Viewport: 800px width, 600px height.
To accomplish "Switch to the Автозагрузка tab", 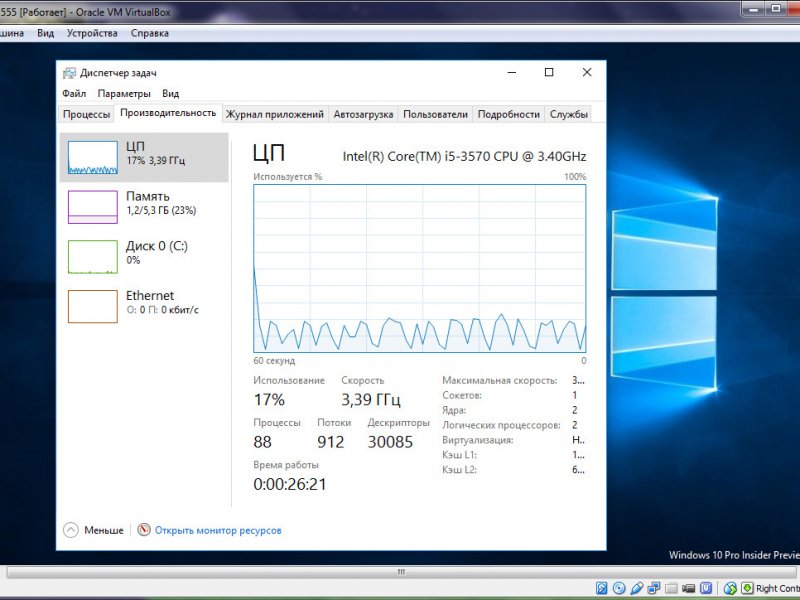I will 363,114.
